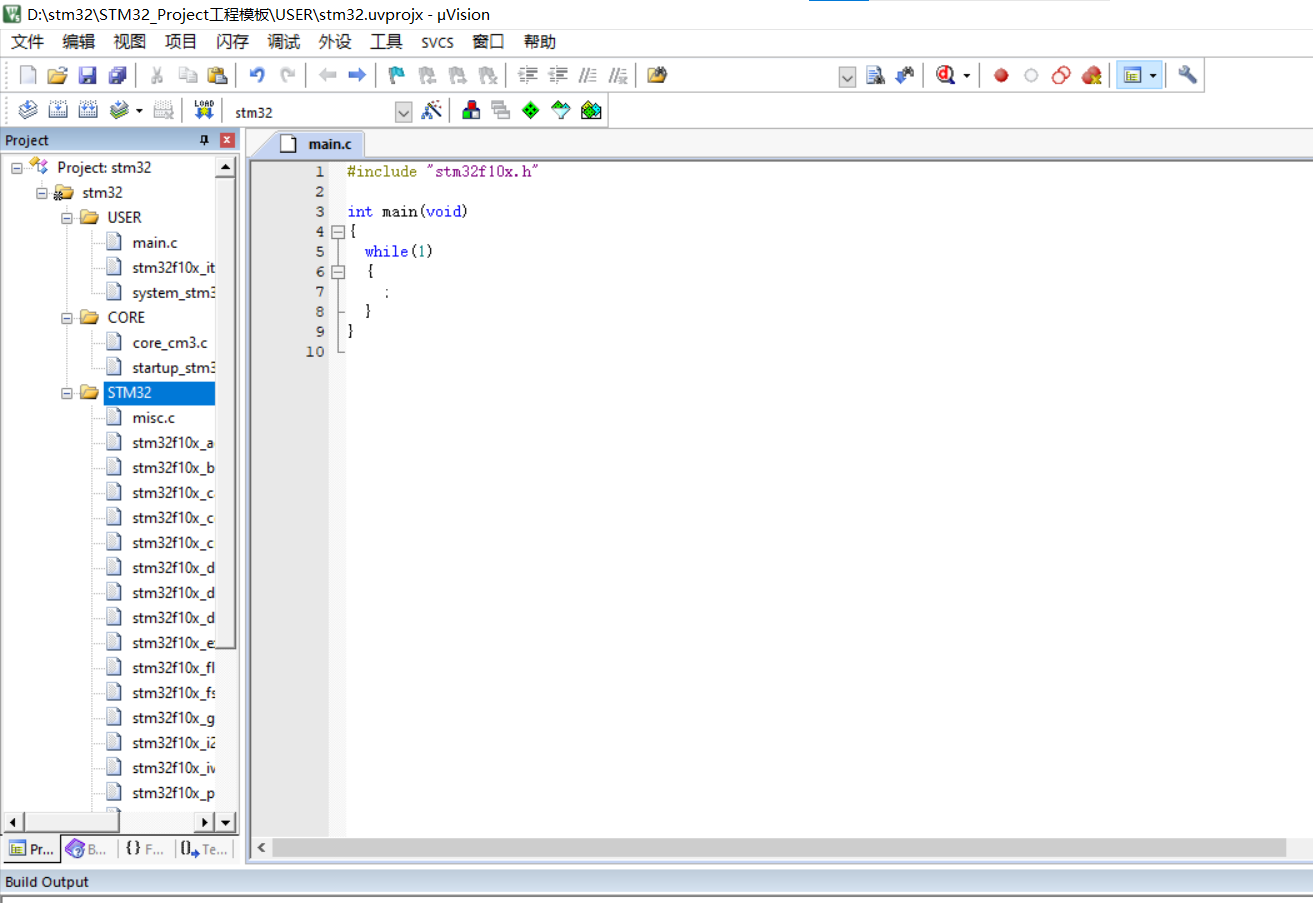Screen dimensions: 1313x903
Task: Collapse the STM32 folder group
Action: (x=67, y=393)
